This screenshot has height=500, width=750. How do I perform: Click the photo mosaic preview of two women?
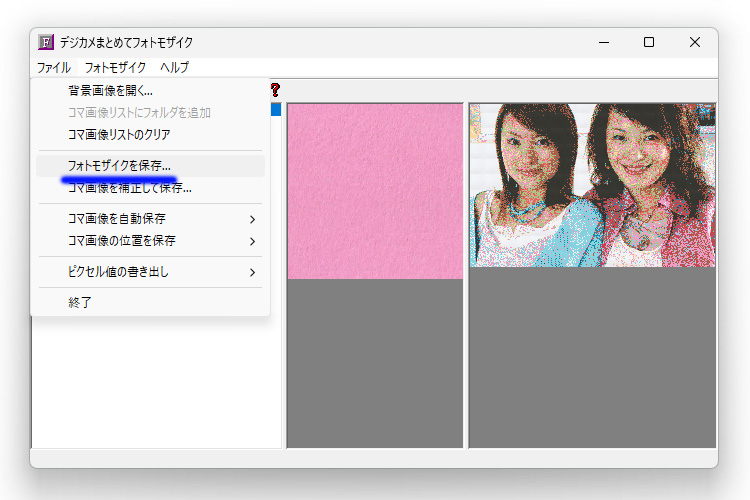[592, 185]
